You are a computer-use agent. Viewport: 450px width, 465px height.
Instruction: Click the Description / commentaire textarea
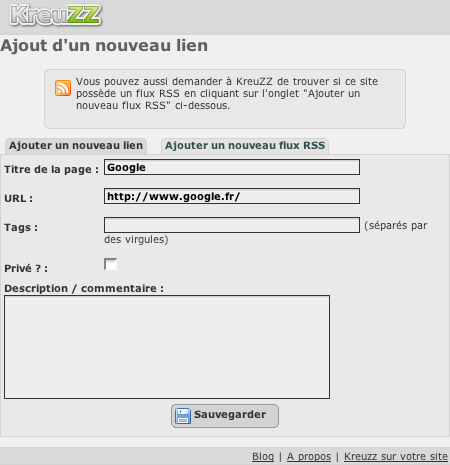[167, 347]
